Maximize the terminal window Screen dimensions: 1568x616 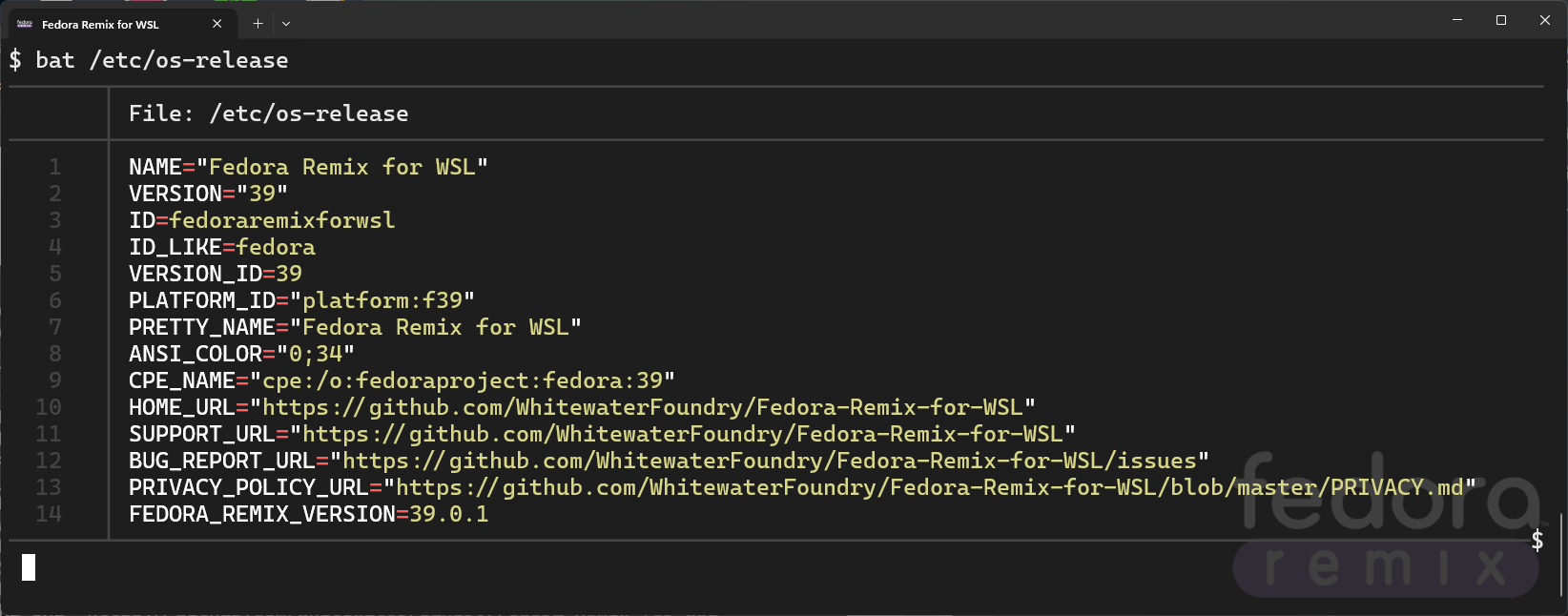[x=1501, y=20]
